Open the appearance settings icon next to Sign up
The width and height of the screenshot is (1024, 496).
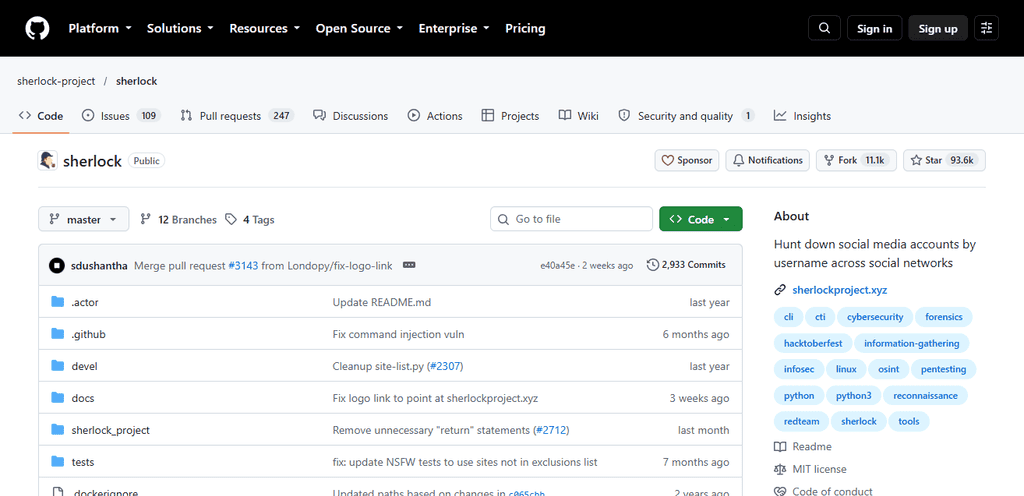tap(986, 28)
